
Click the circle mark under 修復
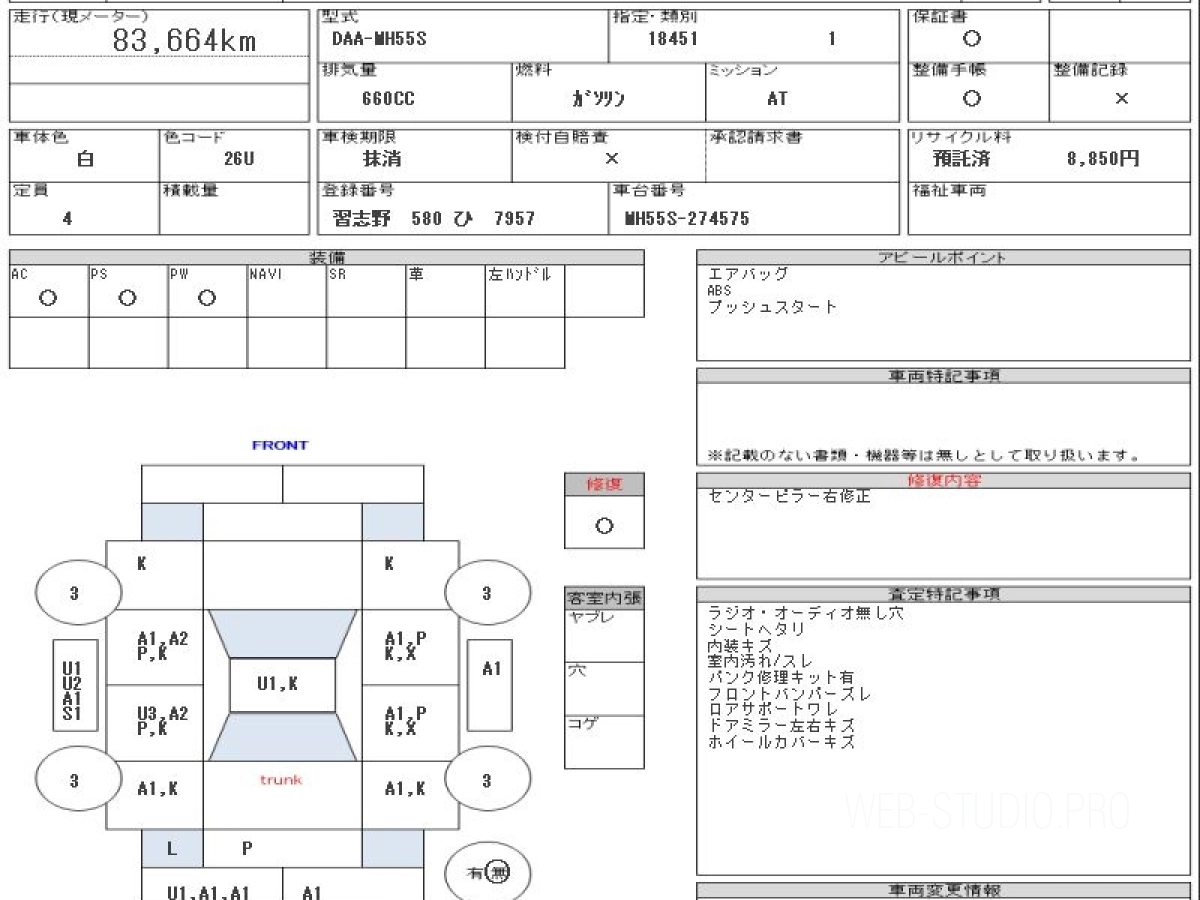click(604, 526)
